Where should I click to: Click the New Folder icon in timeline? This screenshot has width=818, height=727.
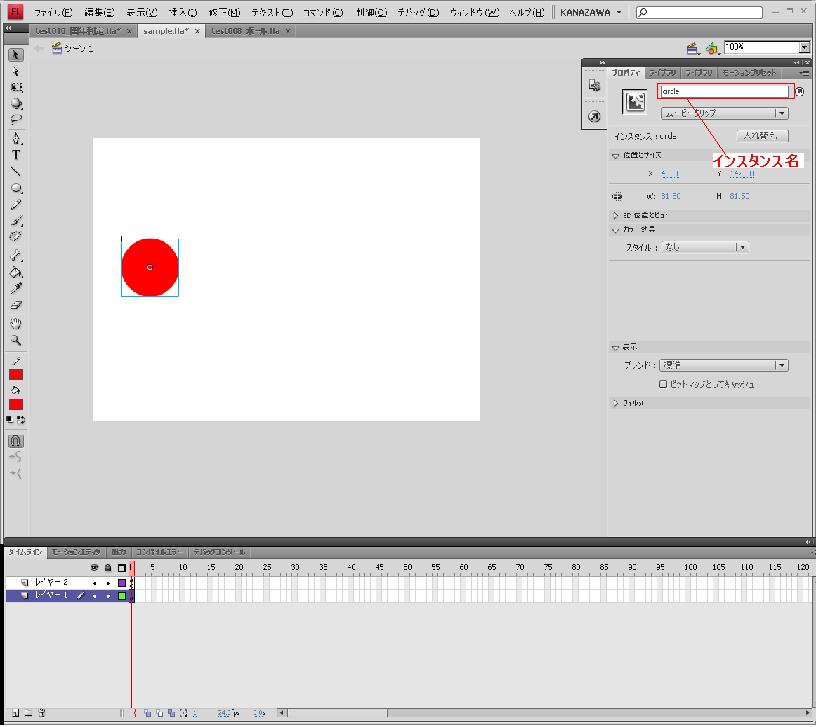tap(29, 713)
